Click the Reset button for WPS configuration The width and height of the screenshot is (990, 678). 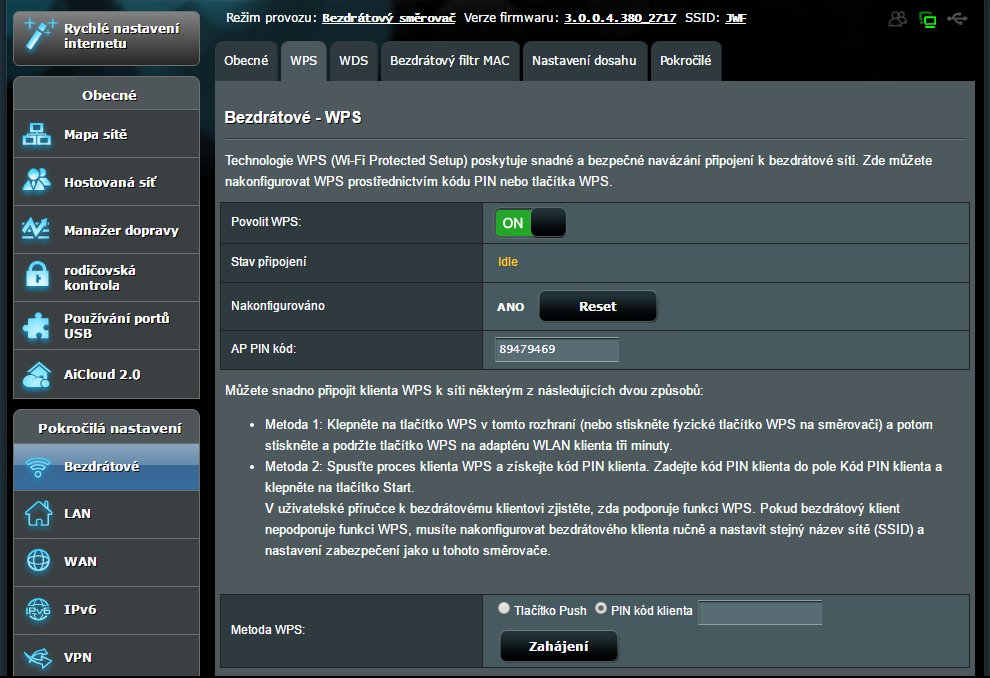(x=598, y=306)
